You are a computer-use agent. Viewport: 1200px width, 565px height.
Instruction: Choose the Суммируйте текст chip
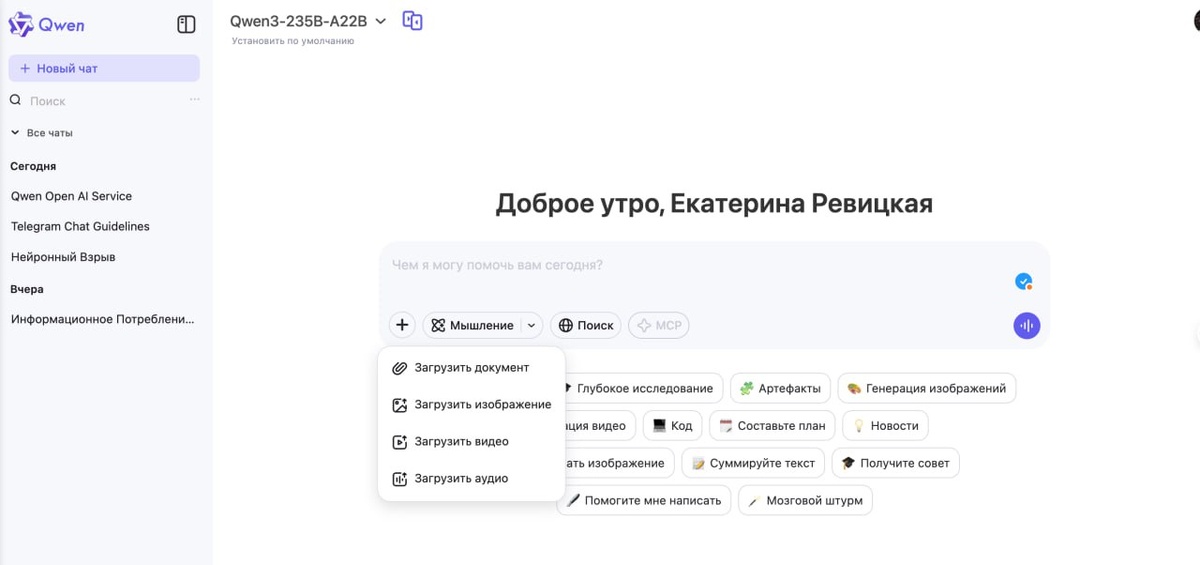coord(753,463)
